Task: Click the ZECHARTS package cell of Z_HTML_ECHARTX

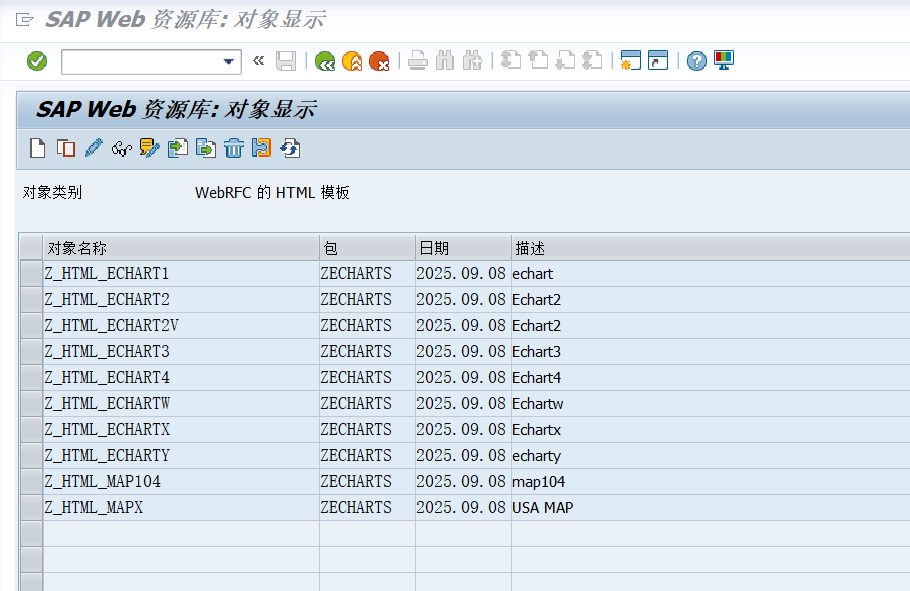Action: coord(367,430)
